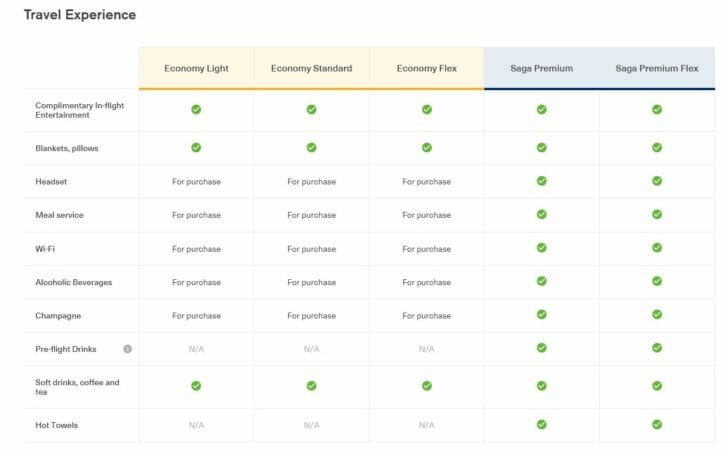Viewport: 728px width, 452px height.
Task: Click Economy Standard For purchase in Headset row
Action: (x=312, y=182)
